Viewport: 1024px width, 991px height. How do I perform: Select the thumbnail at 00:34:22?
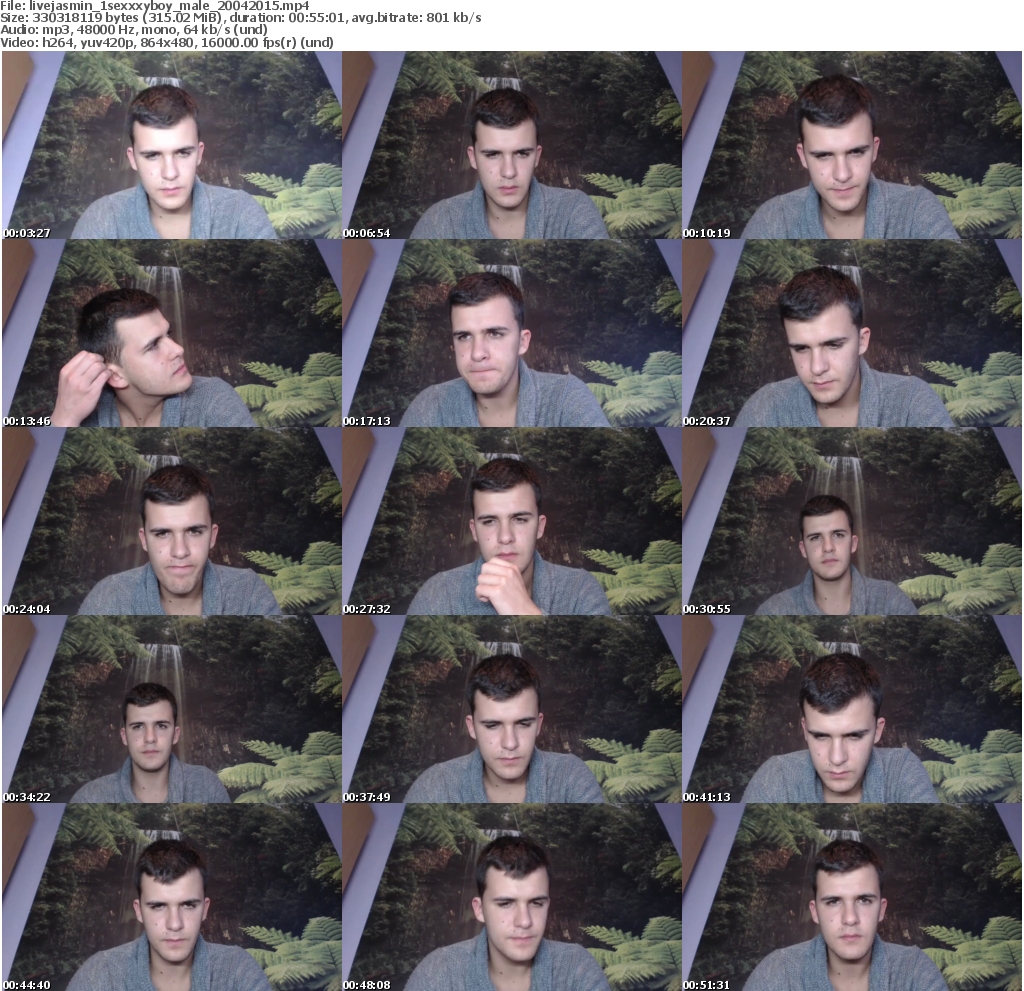[172, 709]
